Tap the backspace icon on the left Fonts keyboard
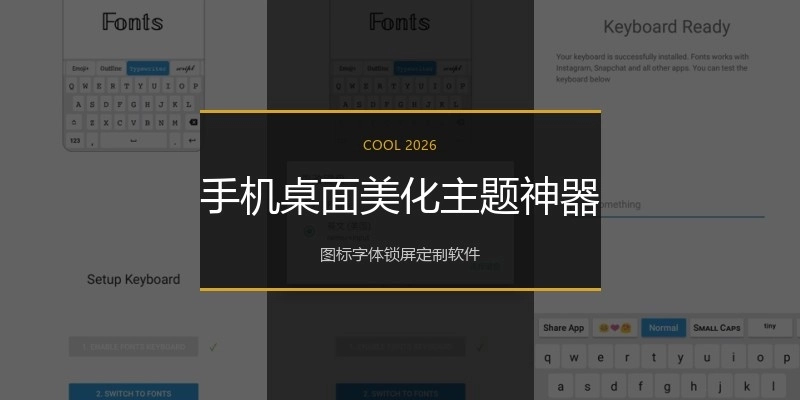Screen dimensions: 800x400 coord(193,122)
